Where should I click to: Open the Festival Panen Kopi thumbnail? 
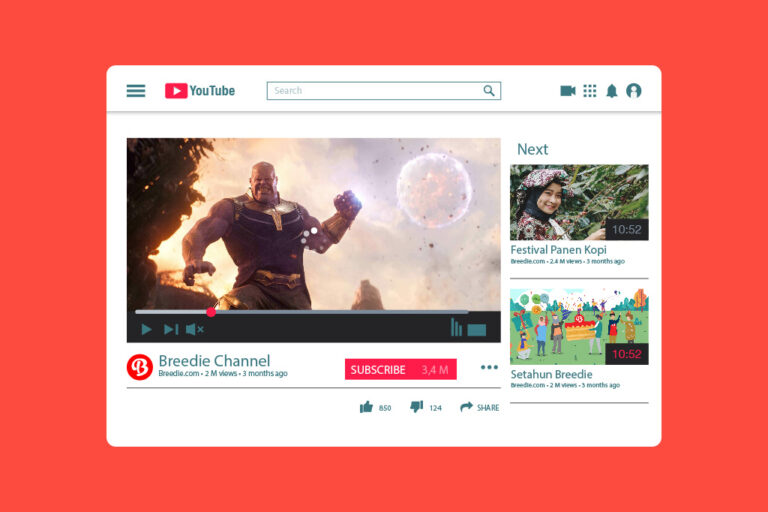click(x=579, y=202)
